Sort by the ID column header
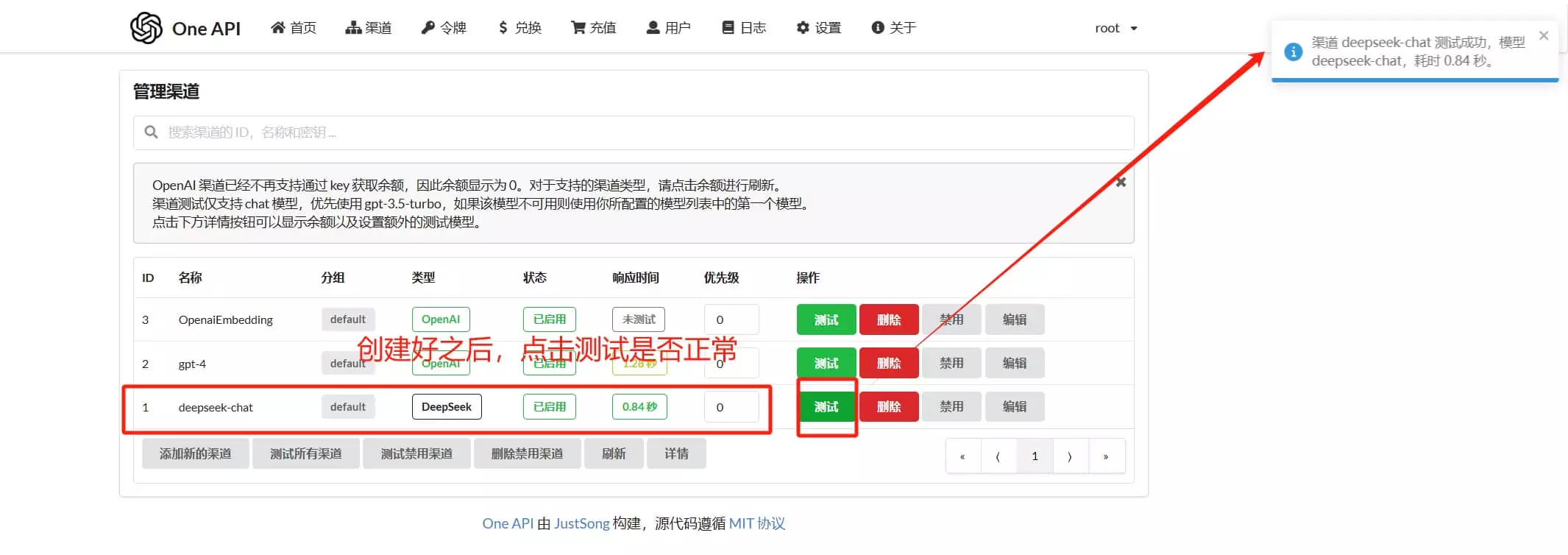 (148, 277)
